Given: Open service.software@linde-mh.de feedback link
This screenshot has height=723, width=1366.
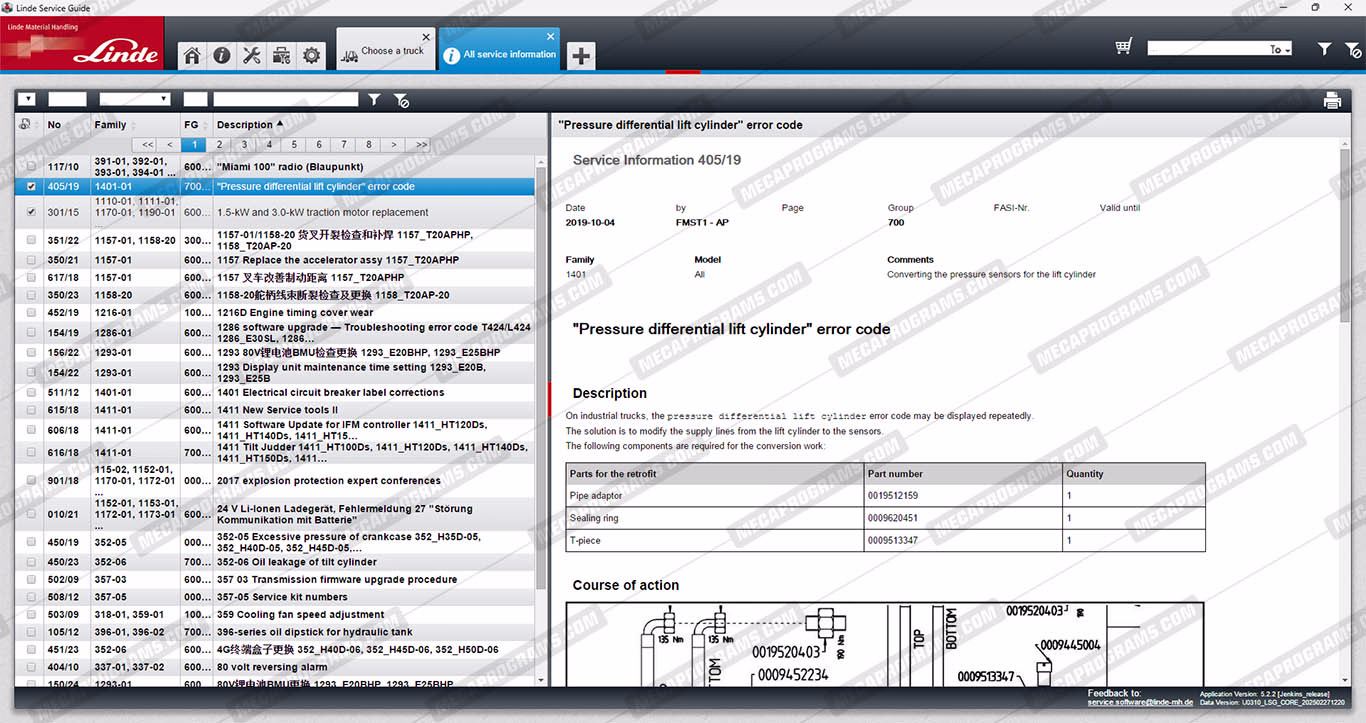Looking at the screenshot, I should tap(1140, 703).
